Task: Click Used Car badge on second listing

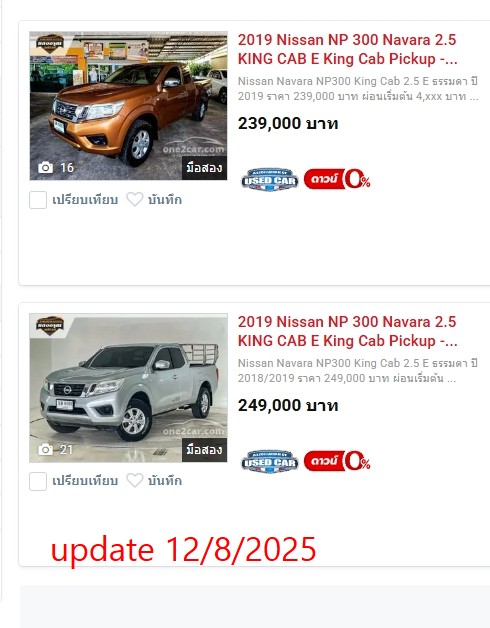Action: (270, 461)
